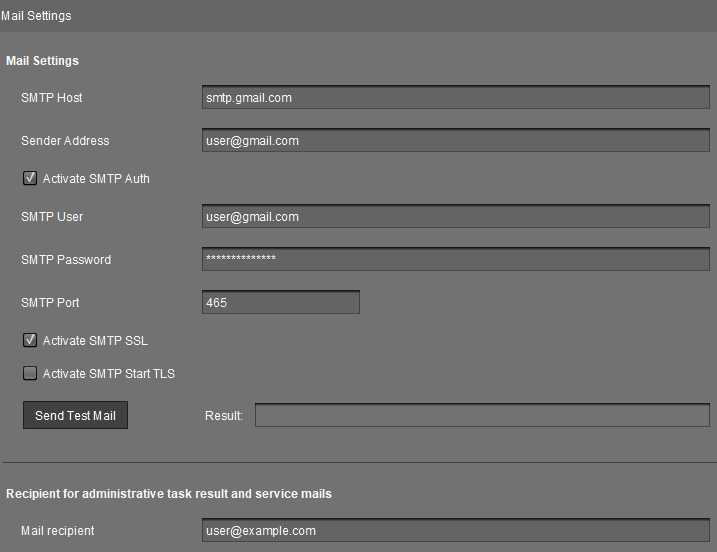Click into the SMTP Password field
Viewport: 717px width, 552px height.
pos(455,260)
